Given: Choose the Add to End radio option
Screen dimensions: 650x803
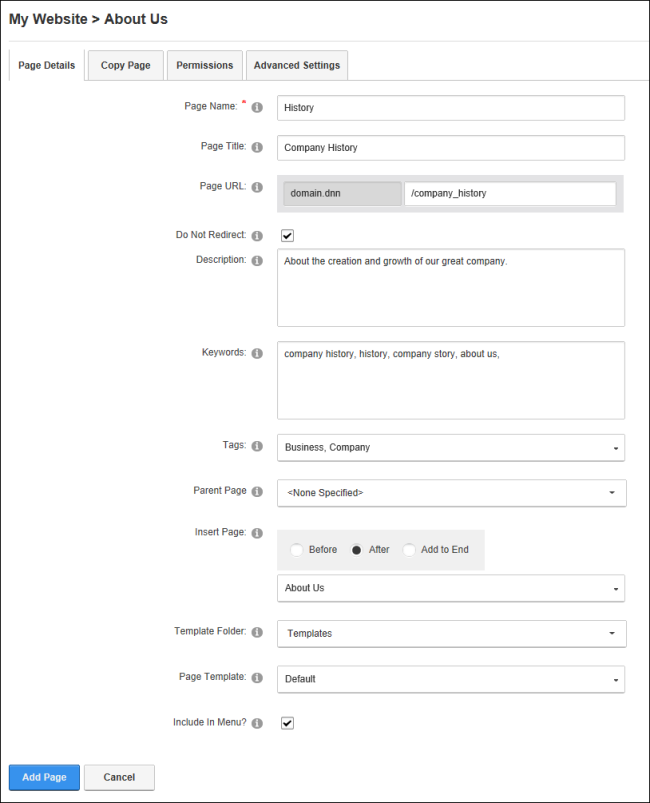Looking at the screenshot, I should coord(409,550).
